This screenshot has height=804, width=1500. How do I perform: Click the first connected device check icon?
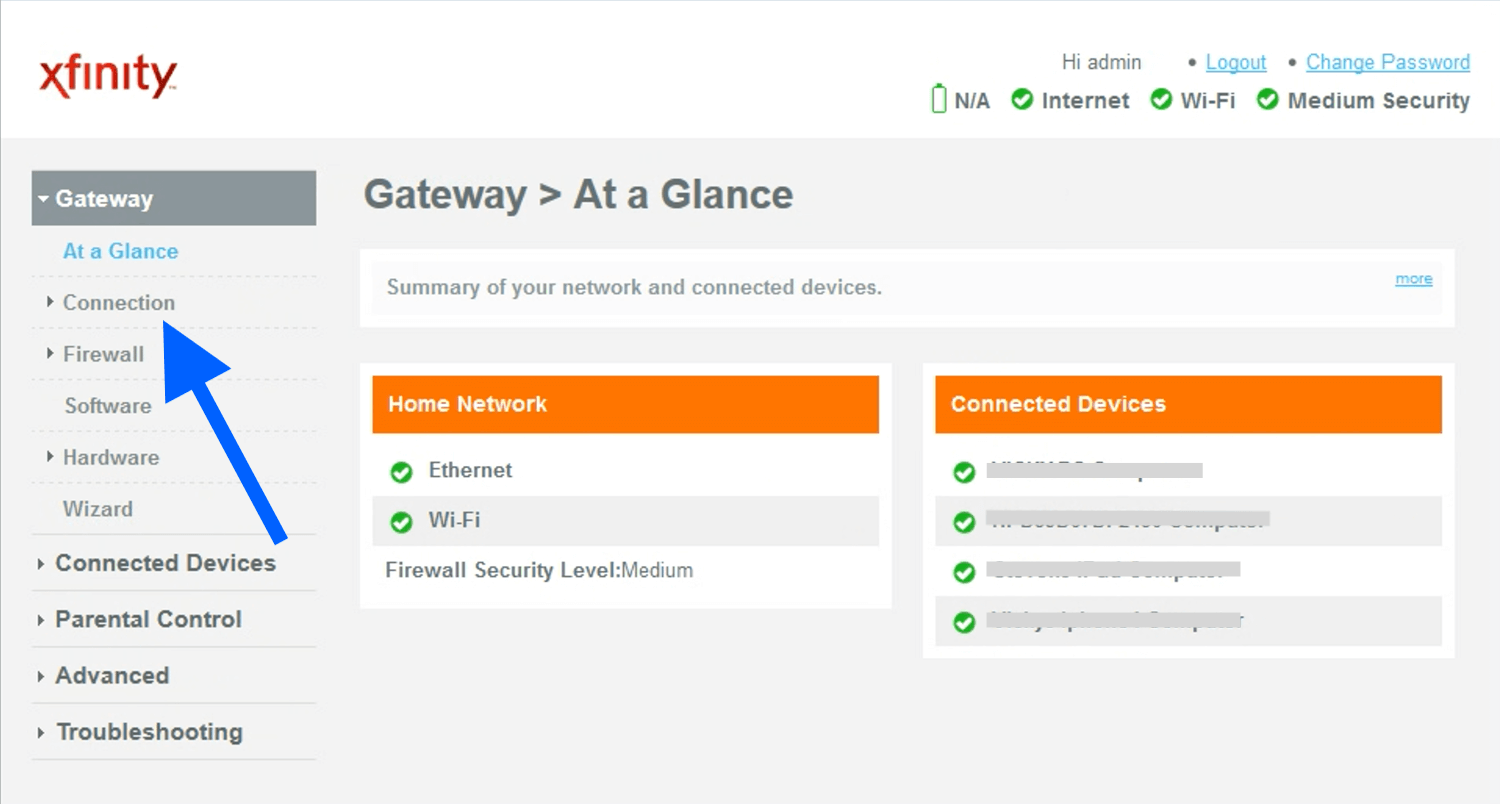[x=964, y=472]
